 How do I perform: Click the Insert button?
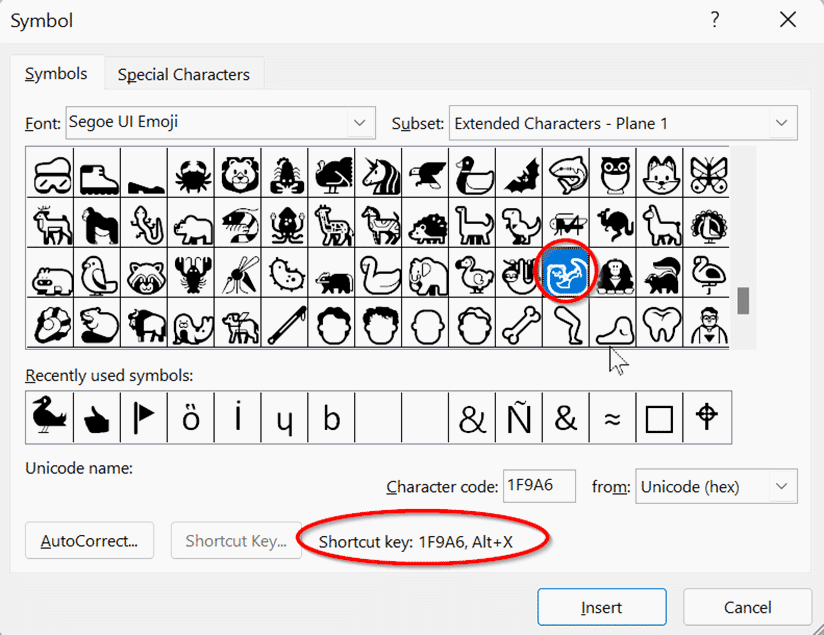click(601, 607)
